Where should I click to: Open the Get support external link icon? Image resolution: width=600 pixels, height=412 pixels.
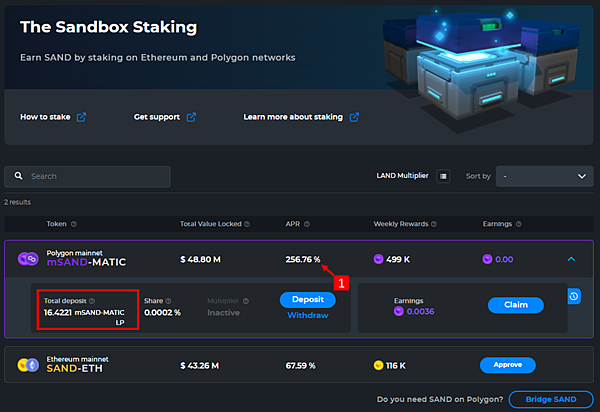pyautogui.click(x=191, y=117)
